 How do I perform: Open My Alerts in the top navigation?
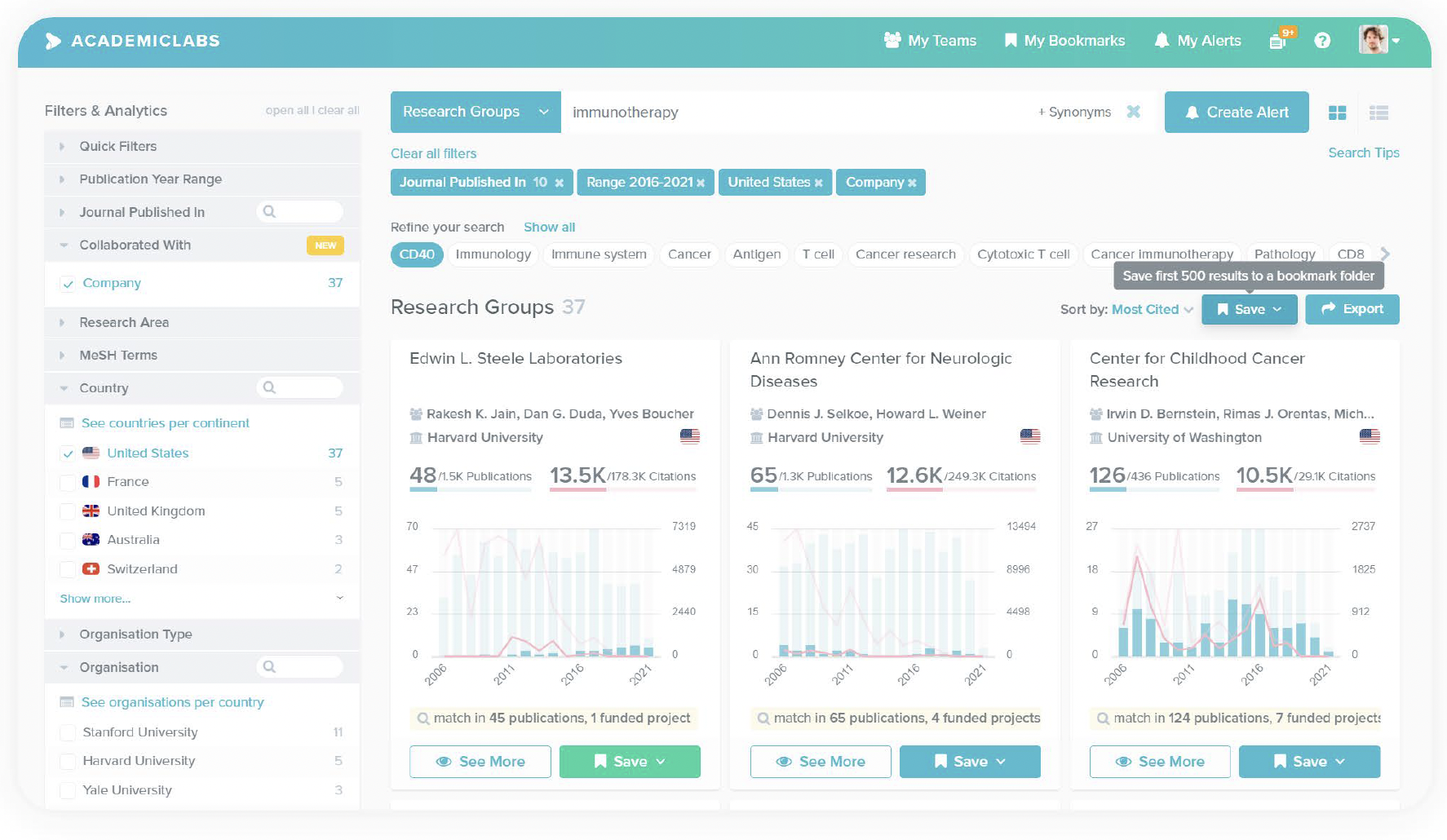[x=1197, y=40]
